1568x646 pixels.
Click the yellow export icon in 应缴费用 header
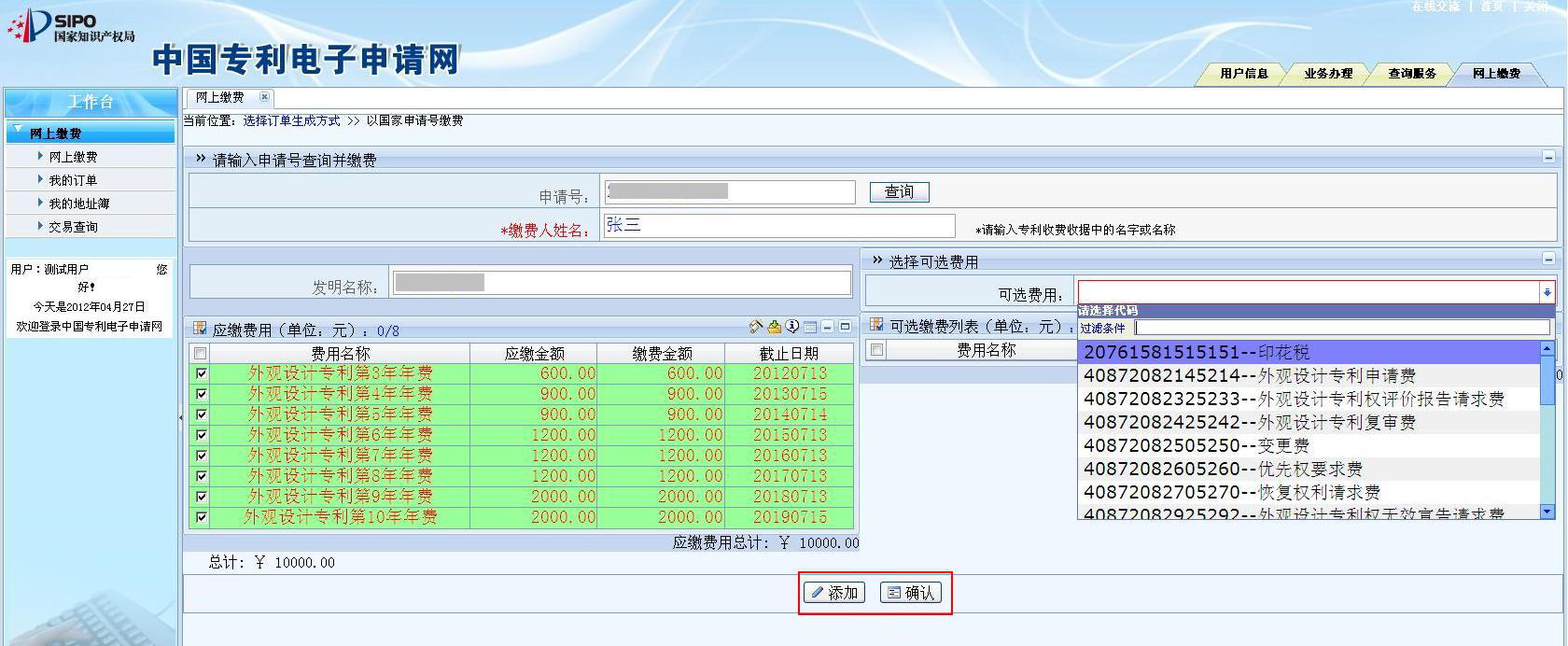point(774,327)
